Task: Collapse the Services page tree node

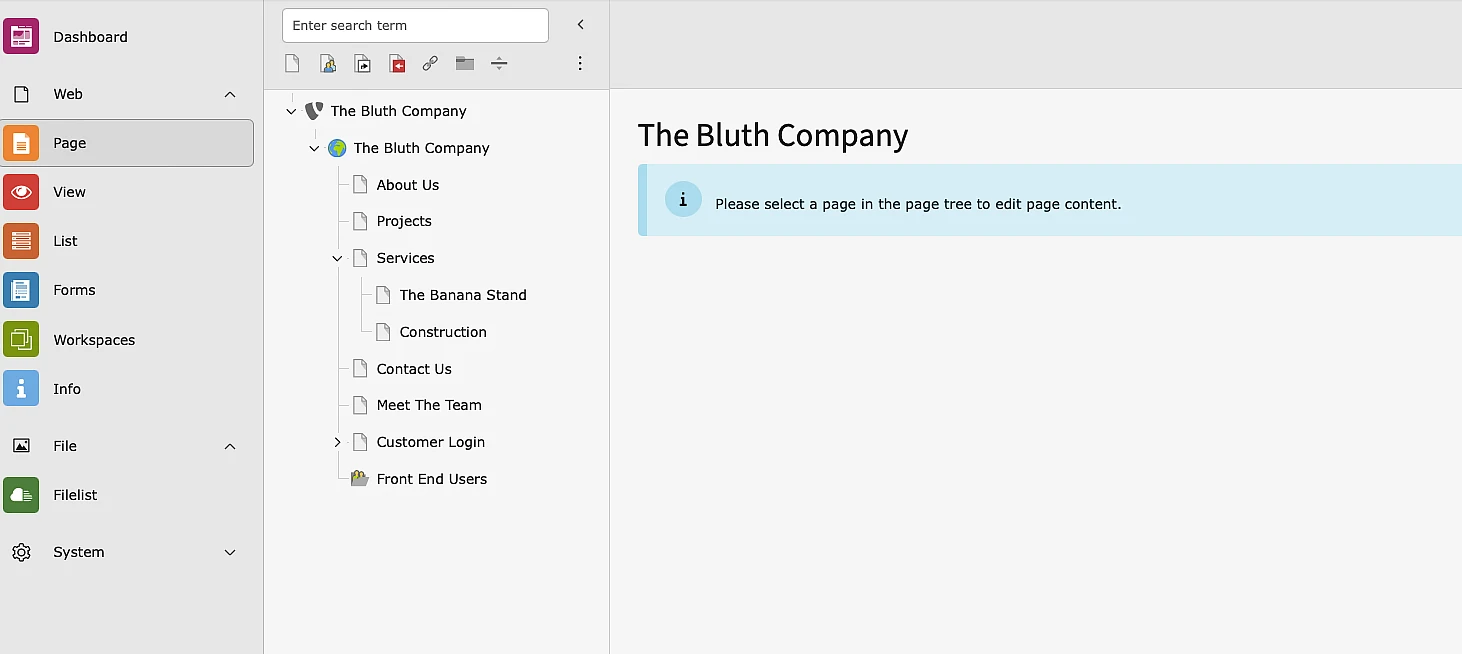Action: click(x=337, y=258)
